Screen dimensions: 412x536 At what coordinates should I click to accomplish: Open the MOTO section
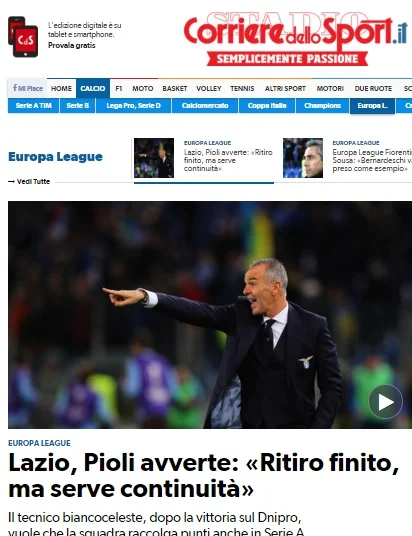click(x=143, y=89)
